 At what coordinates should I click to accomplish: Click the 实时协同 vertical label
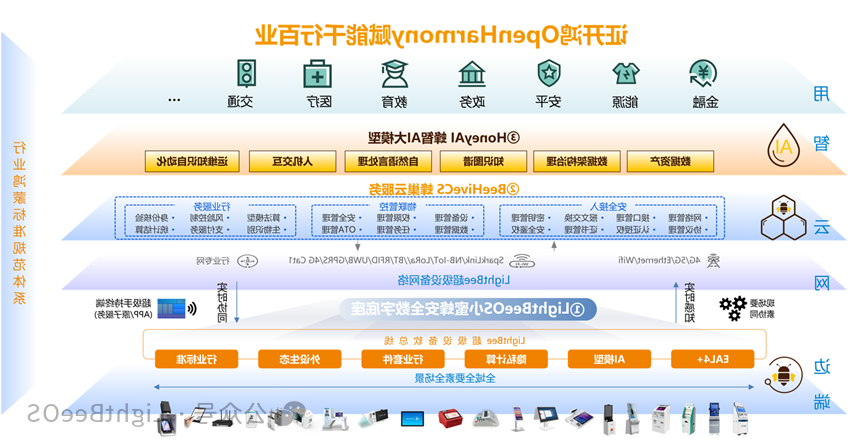(222, 302)
